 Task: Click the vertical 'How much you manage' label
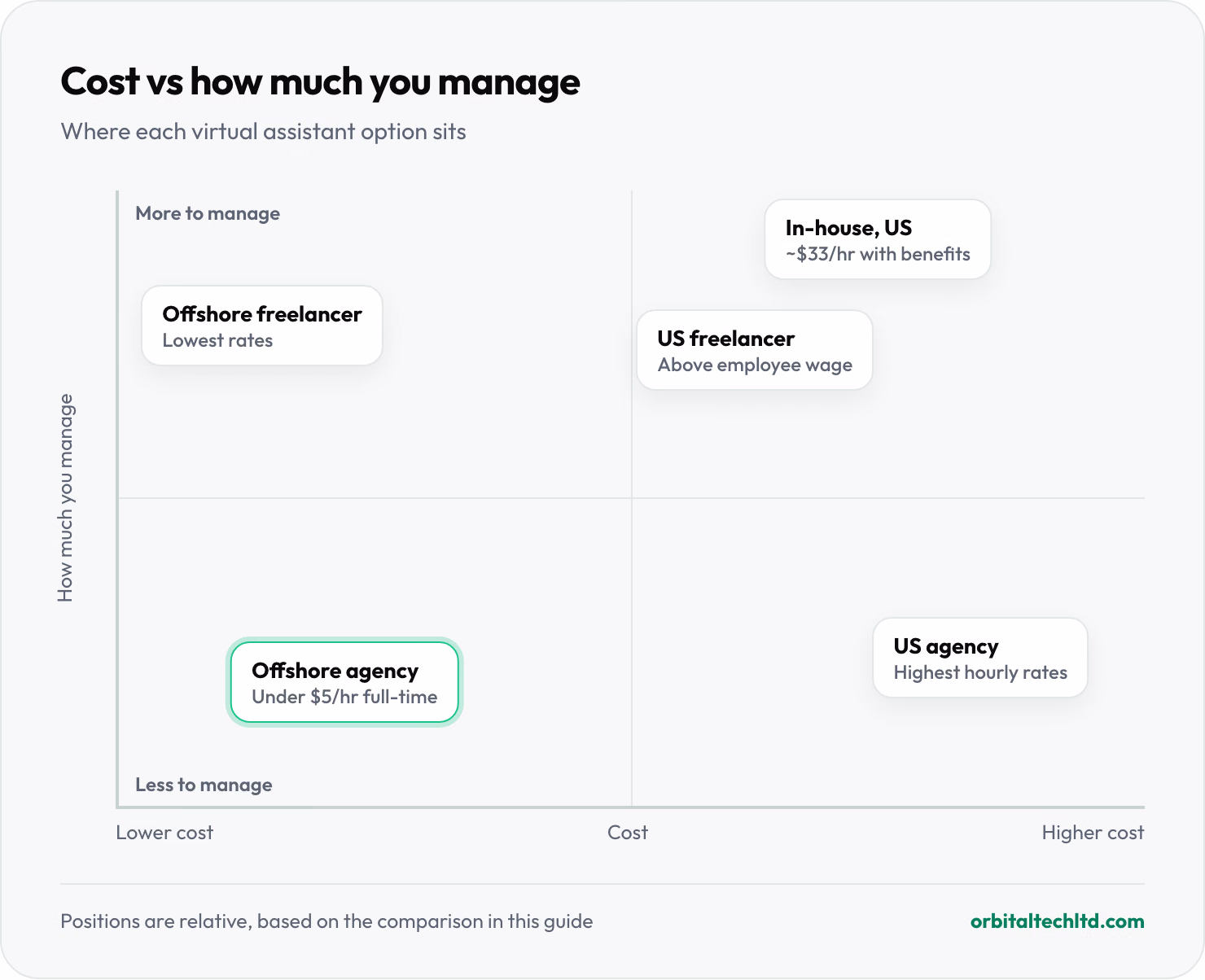(x=65, y=498)
